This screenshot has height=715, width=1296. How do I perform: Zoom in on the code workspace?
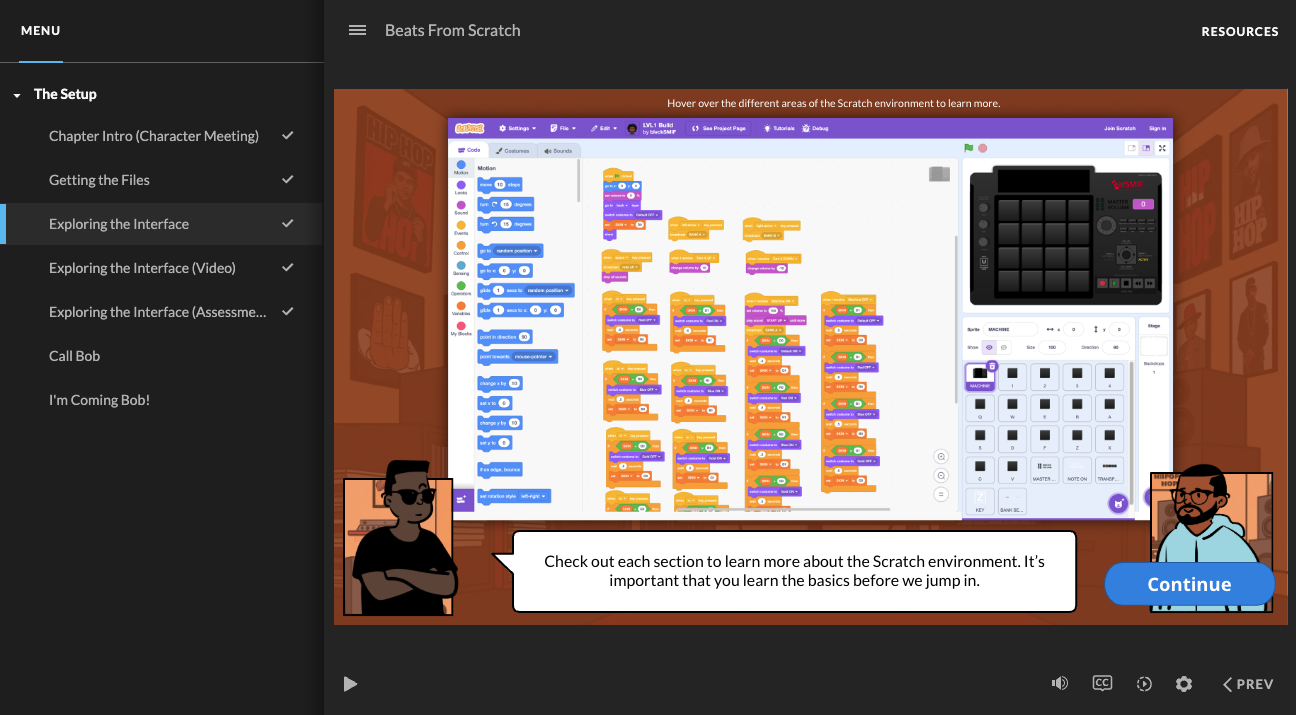tap(941, 456)
